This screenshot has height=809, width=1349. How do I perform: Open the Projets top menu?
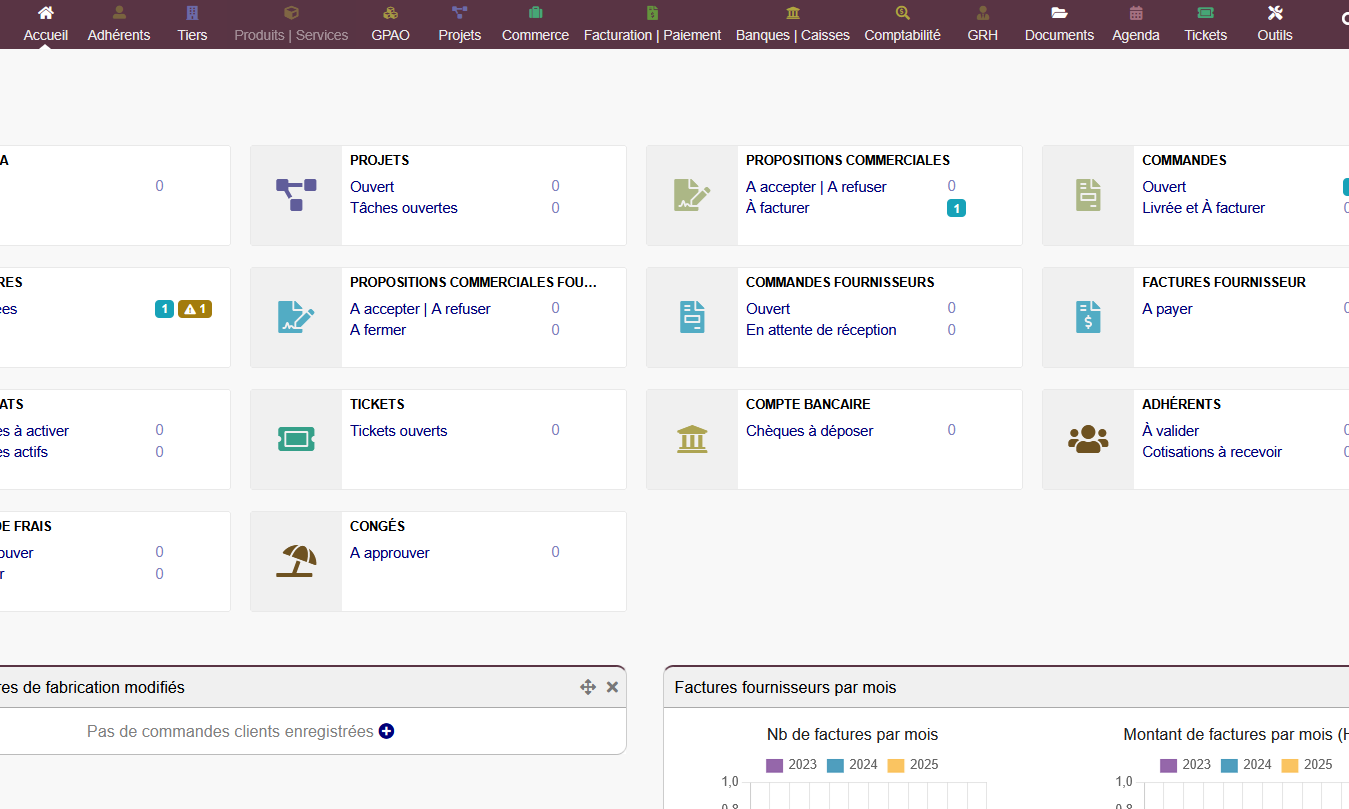pyautogui.click(x=460, y=25)
